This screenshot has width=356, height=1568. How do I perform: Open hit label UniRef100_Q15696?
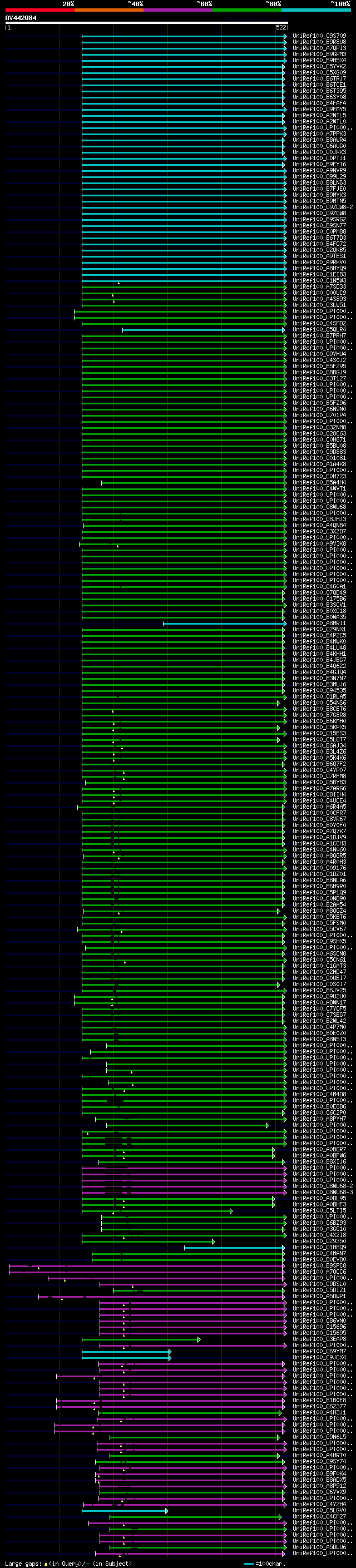pos(319,1327)
